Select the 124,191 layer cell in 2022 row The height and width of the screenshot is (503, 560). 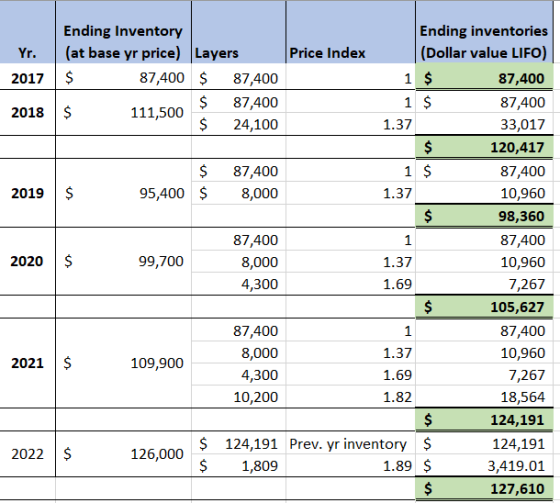239,444
